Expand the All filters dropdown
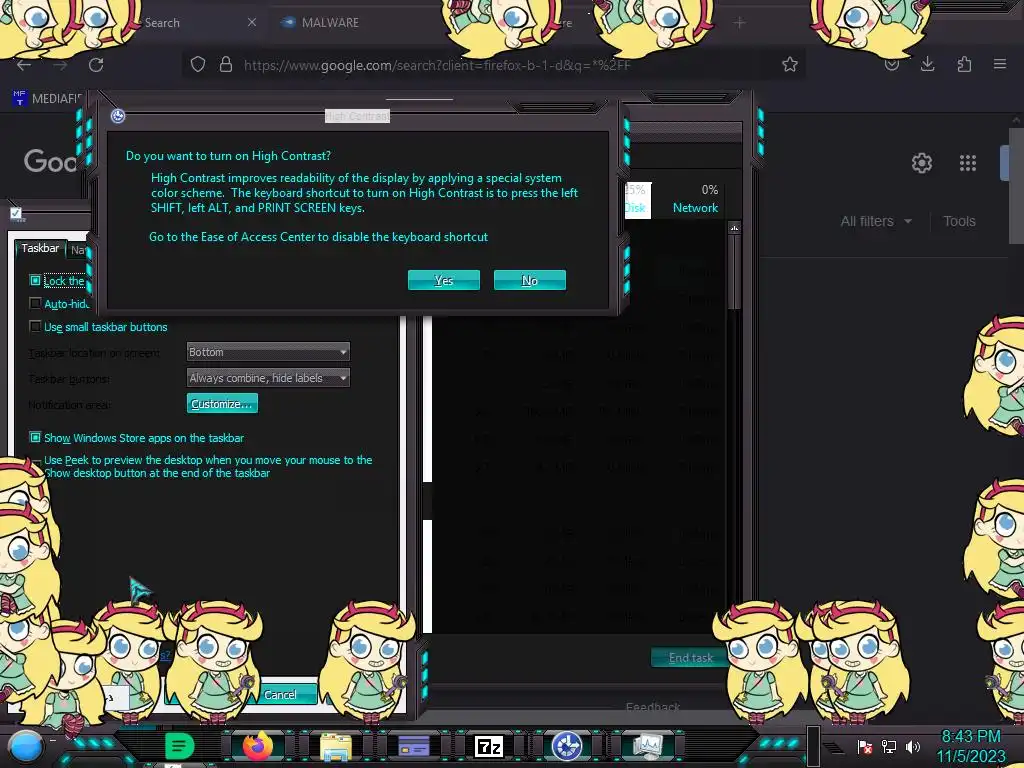 (x=876, y=221)
